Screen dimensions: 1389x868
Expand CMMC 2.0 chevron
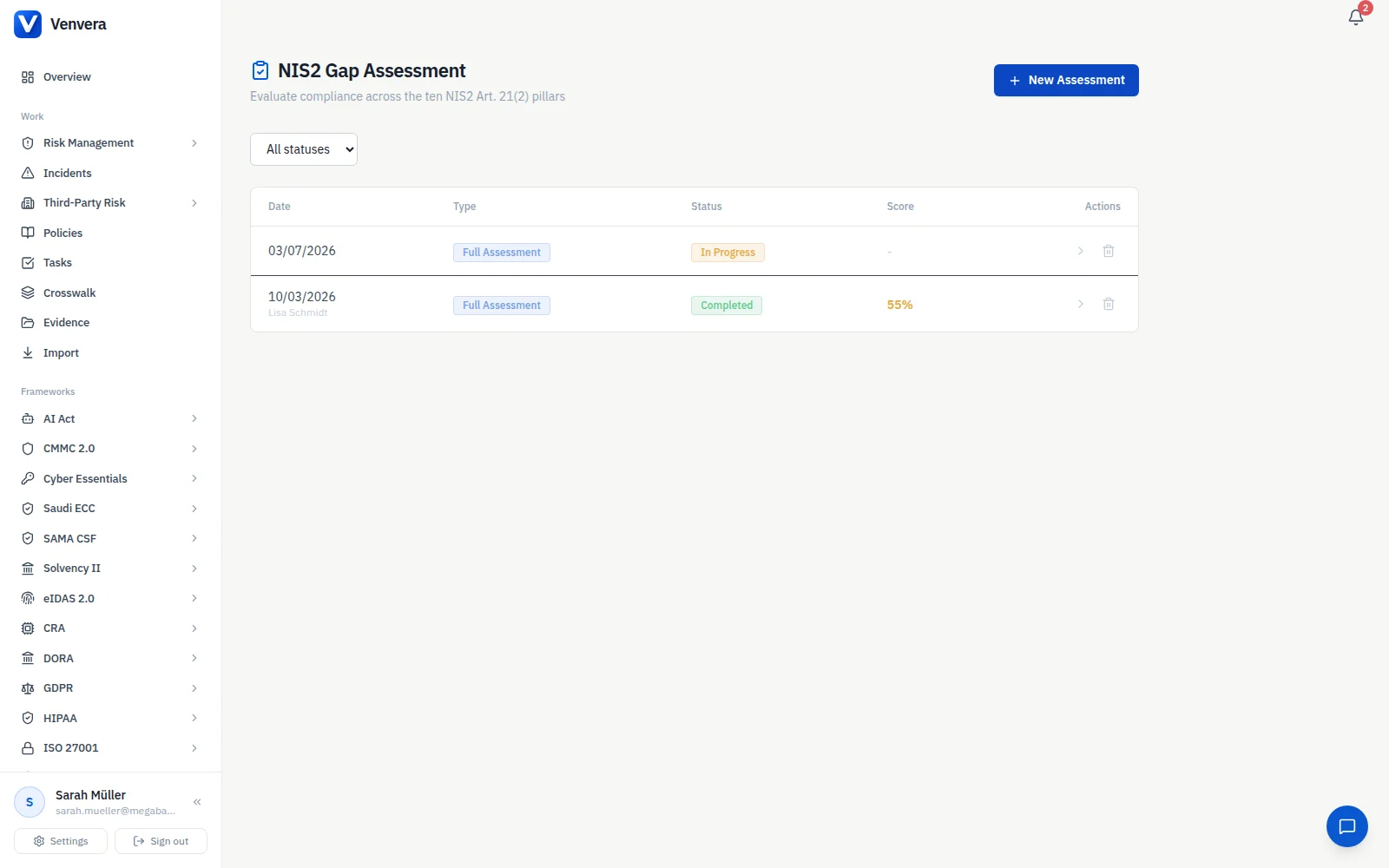tap(194, 449)
